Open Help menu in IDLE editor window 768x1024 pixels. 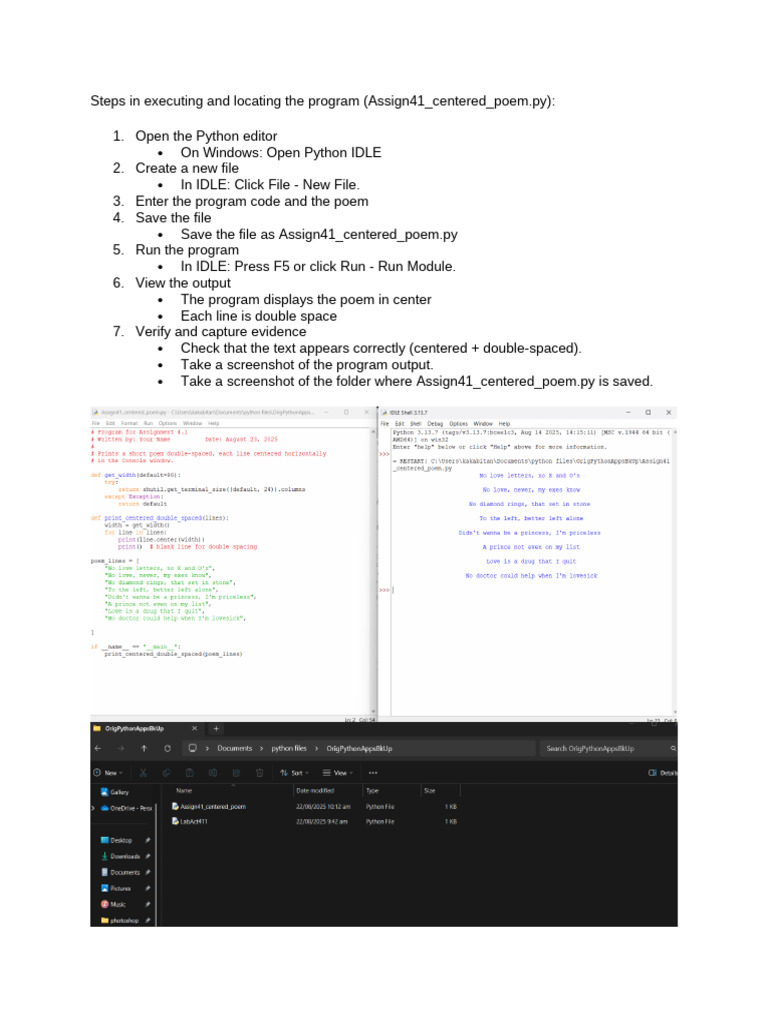(x=214, y=423)
